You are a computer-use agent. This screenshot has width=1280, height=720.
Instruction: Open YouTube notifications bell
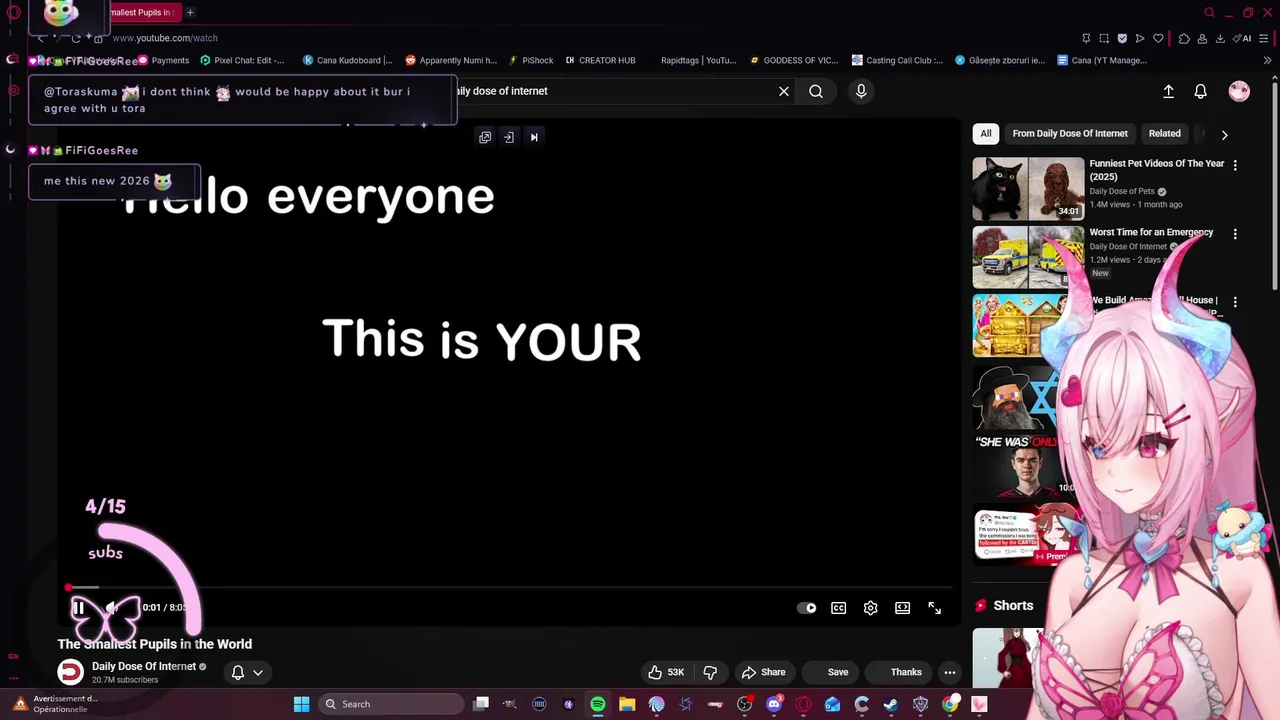[x=1201, y=91]
